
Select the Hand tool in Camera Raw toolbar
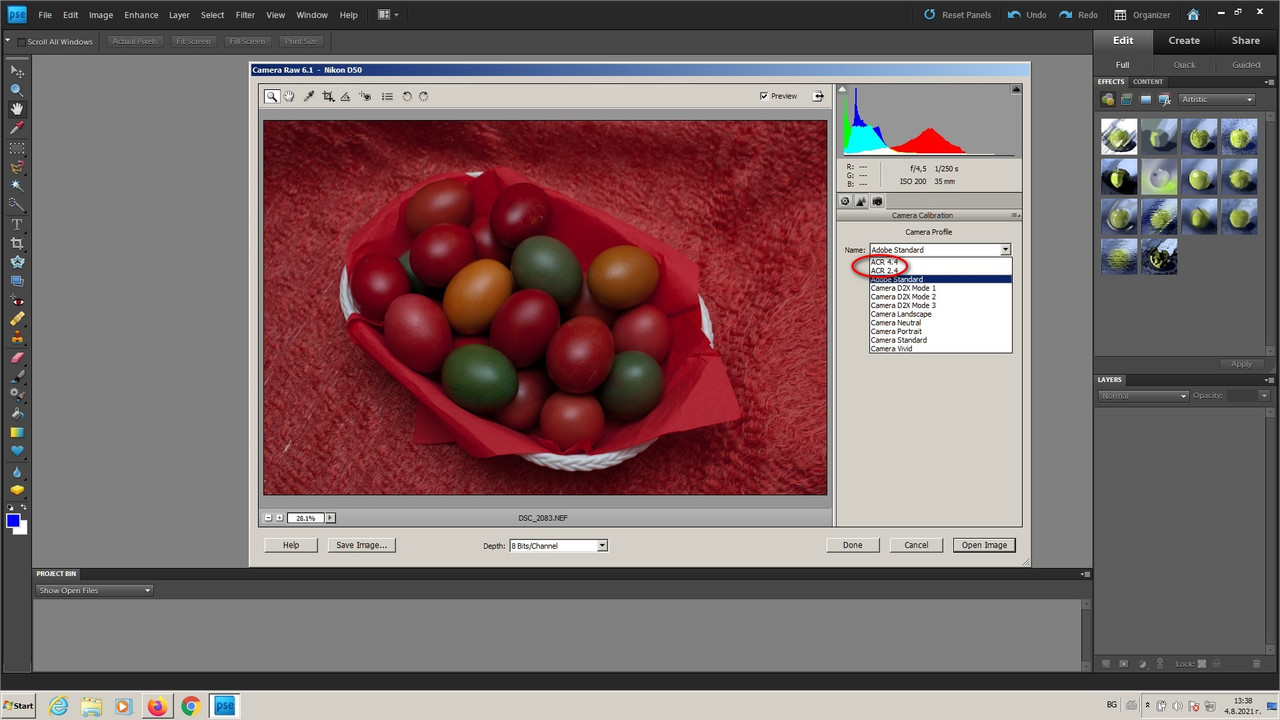click(x=289, y=96)
